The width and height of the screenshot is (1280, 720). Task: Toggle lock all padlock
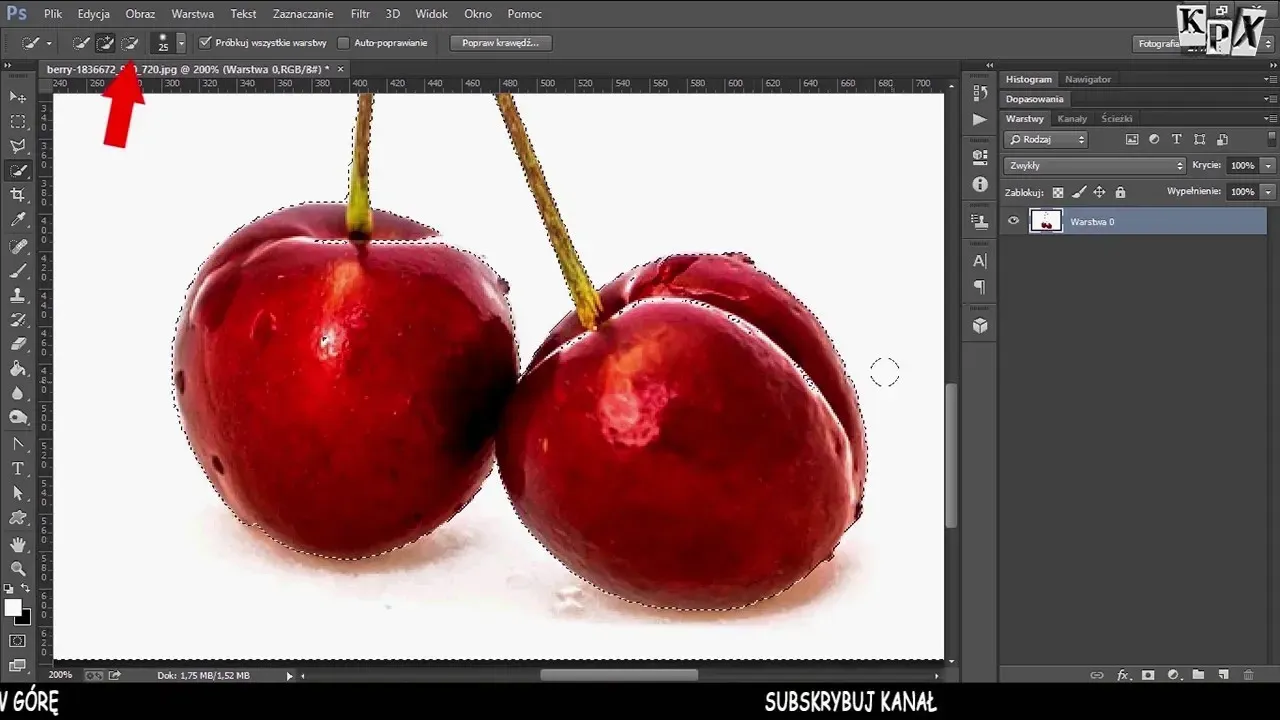[1120, 192]
